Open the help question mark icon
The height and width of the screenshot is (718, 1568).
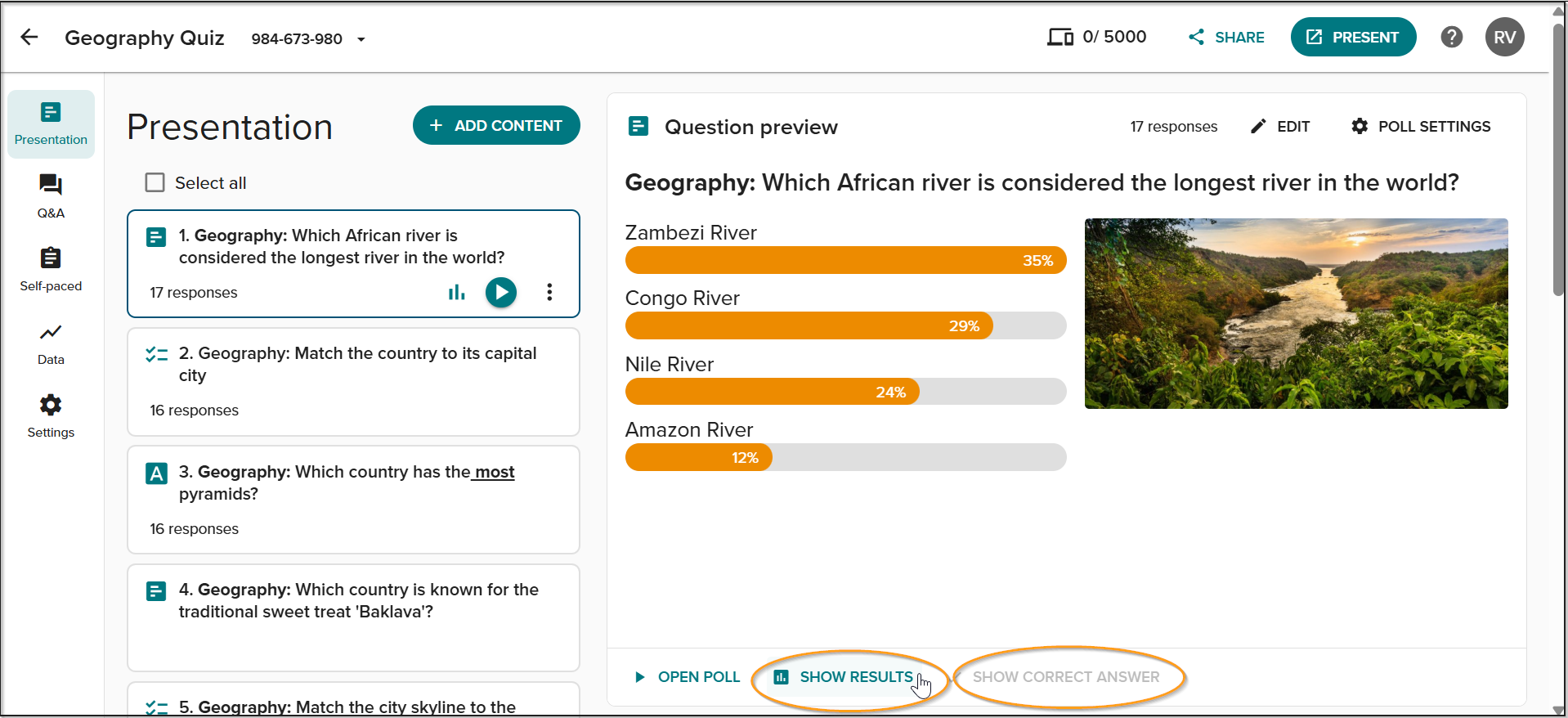[1451, 37]
